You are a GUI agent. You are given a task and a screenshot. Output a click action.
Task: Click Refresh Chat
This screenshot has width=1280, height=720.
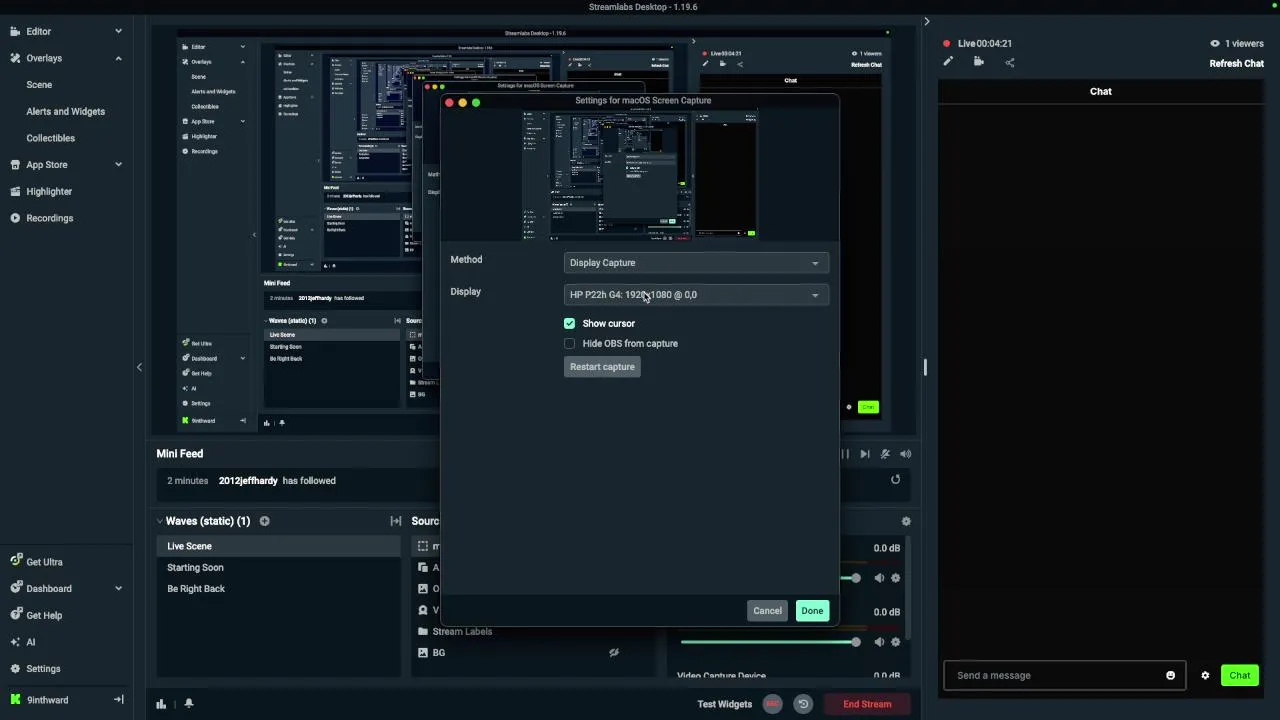pyautogui.click(x=1236, y=63)
